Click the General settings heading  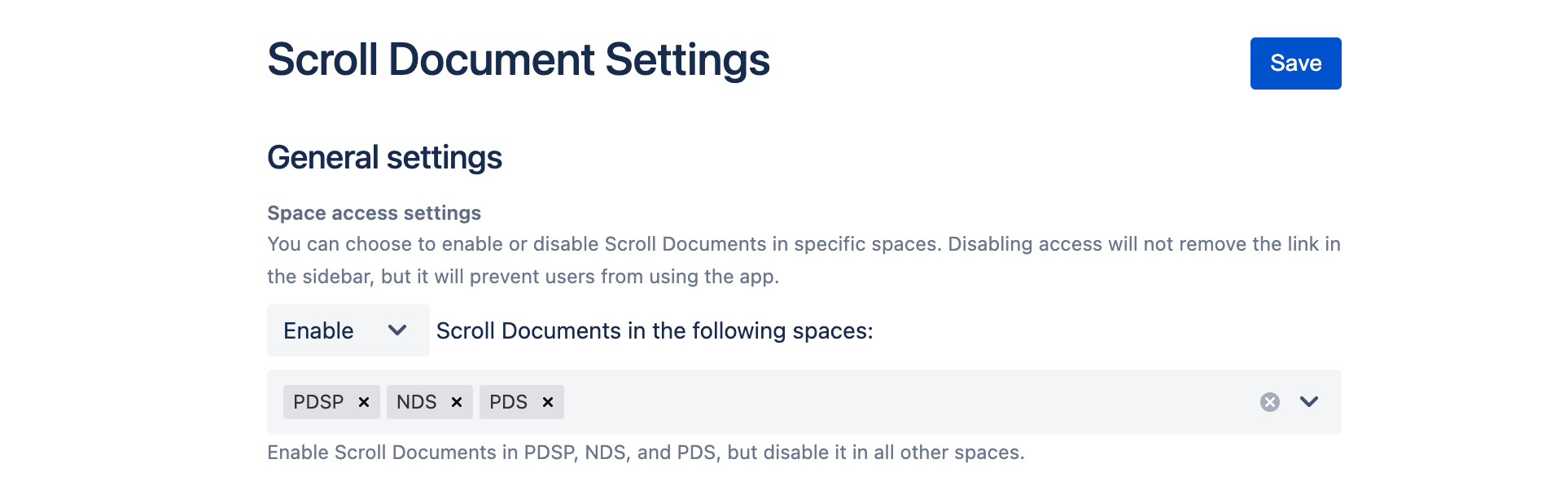[x=384, y=157]
